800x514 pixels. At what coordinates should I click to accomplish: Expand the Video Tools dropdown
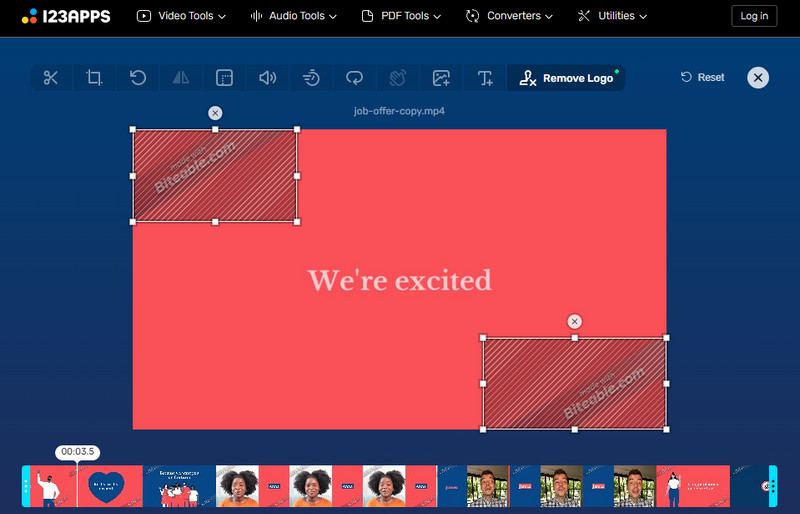click(x=181, y=16)
